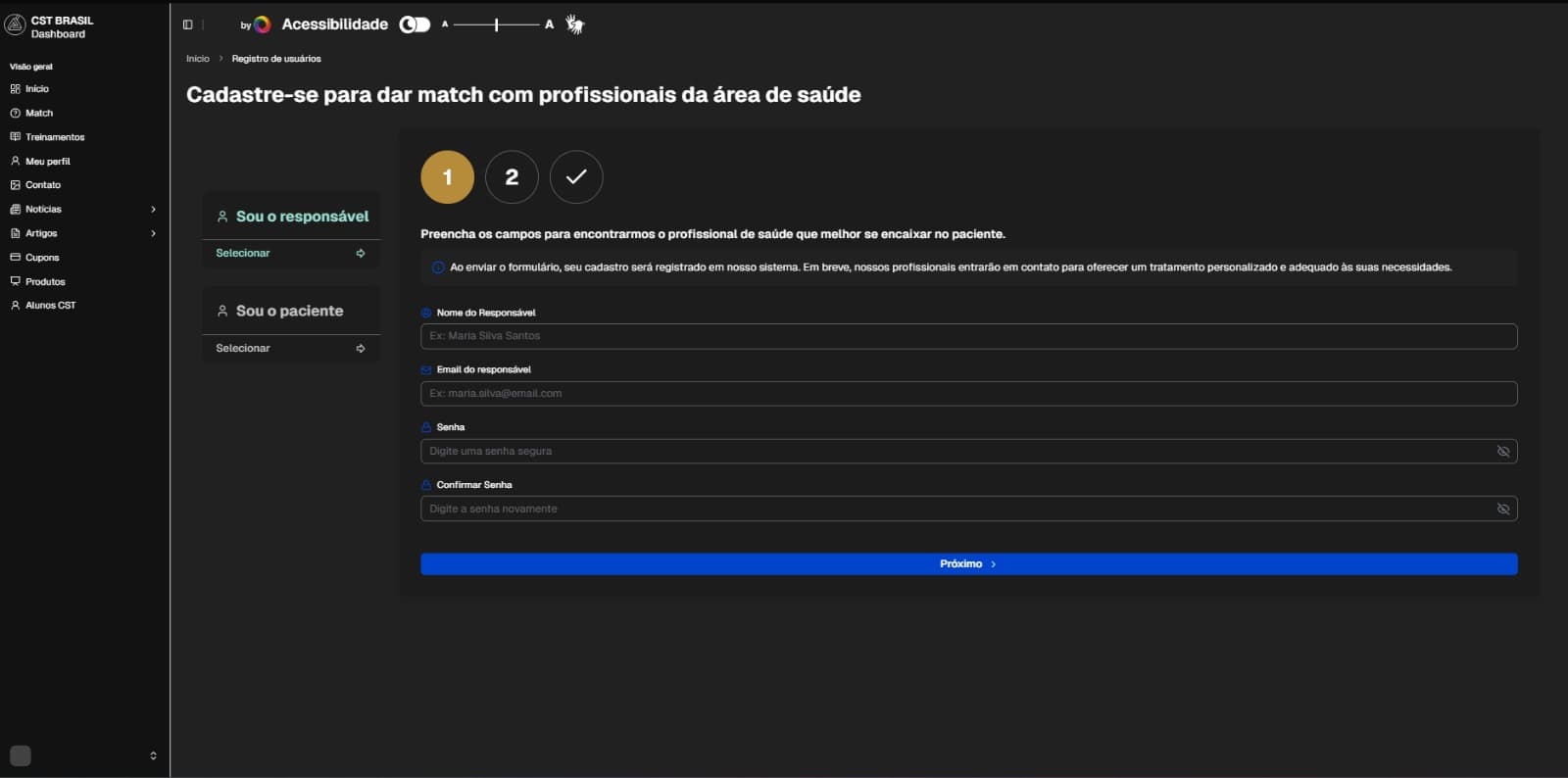Focus the Nome do Responsável input field
1568x778 pixels.
pyautogui.click(x=968, y=336)
